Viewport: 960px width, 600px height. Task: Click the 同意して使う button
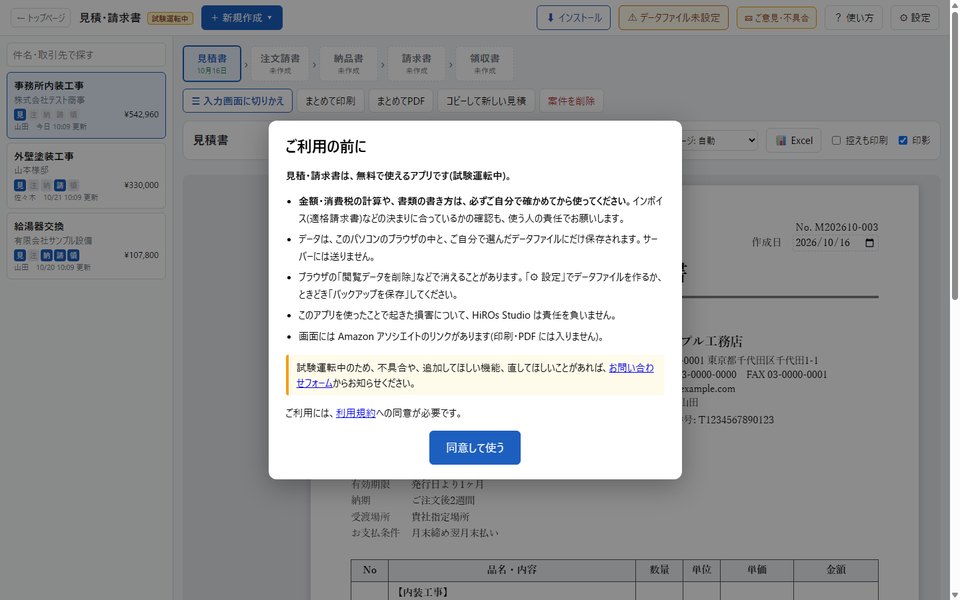[474, 448]
